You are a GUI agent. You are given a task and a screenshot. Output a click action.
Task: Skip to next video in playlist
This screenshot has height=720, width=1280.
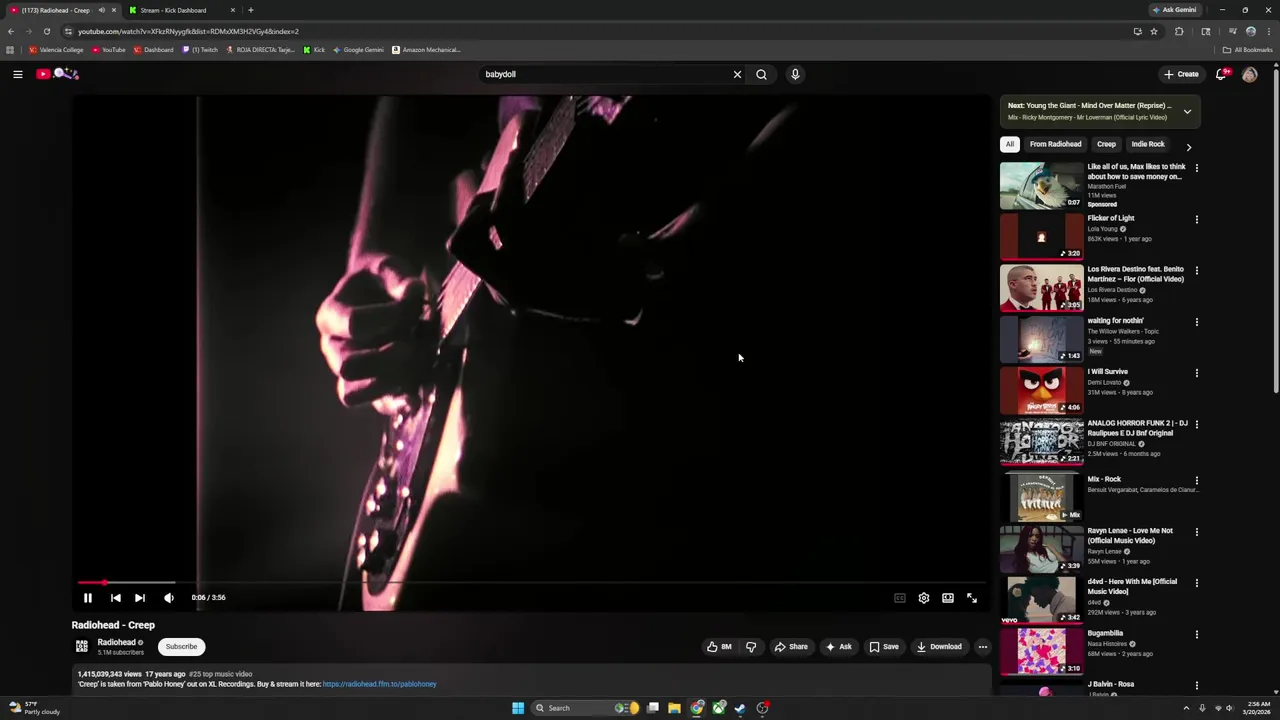click(140, 598)
